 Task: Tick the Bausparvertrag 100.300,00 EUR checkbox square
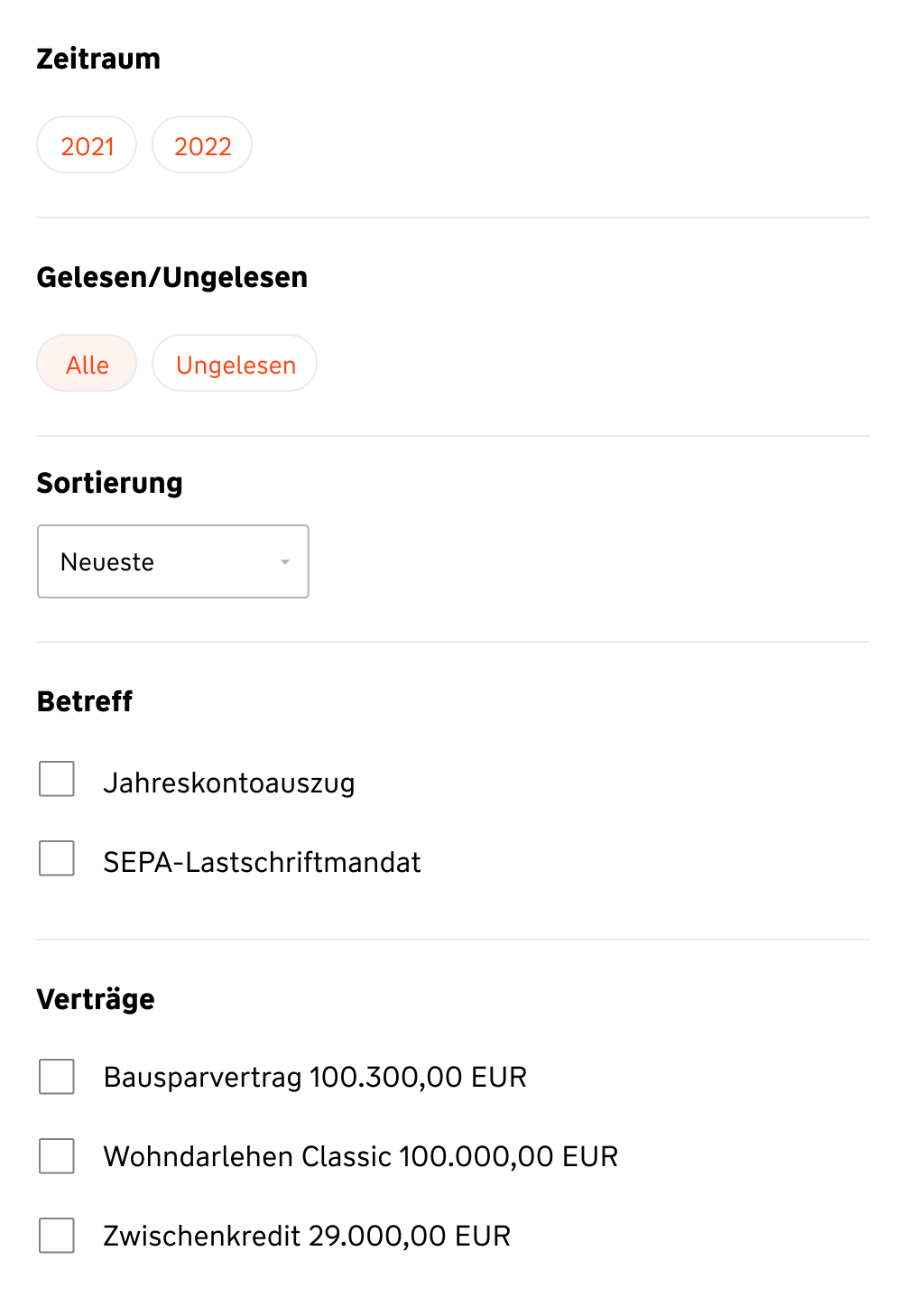tap(57, 1077)
